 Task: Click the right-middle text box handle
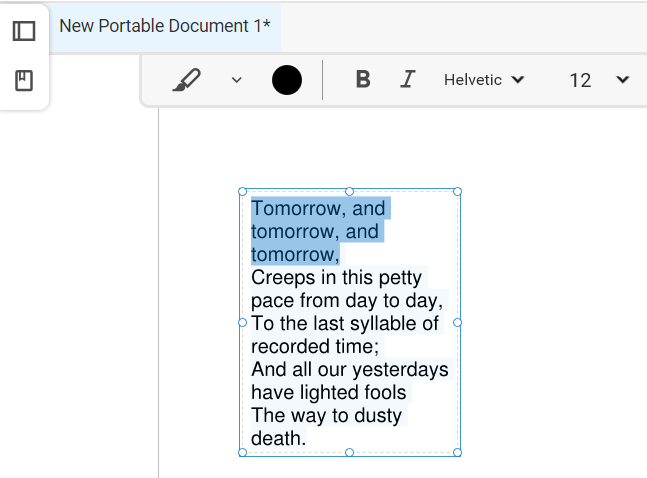point(457,322)
